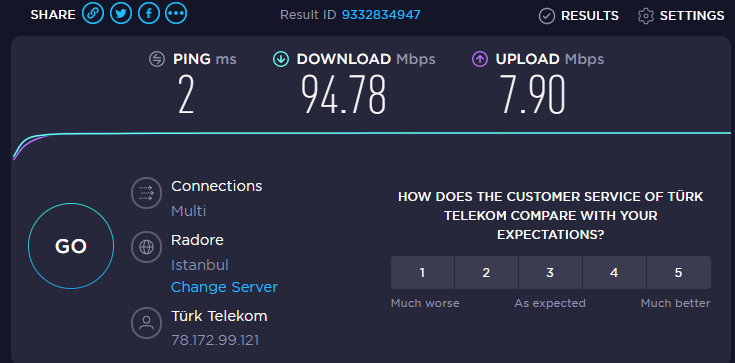Rate customer service as 5

click(x=679, y=272)
